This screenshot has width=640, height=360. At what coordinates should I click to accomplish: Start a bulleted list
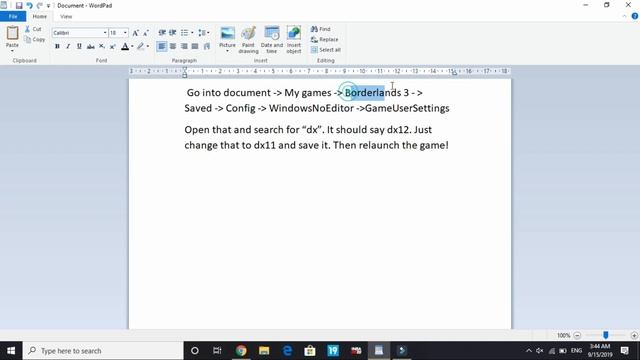184,33
